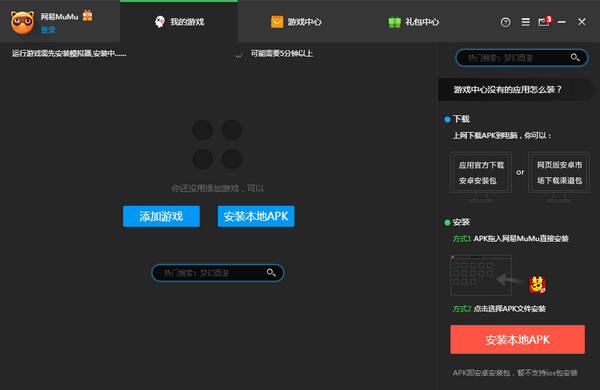The image size is (600, 390).
Task: Open the 游戏中心 tab
Action: pyautogui.click(x=296, y=22)
